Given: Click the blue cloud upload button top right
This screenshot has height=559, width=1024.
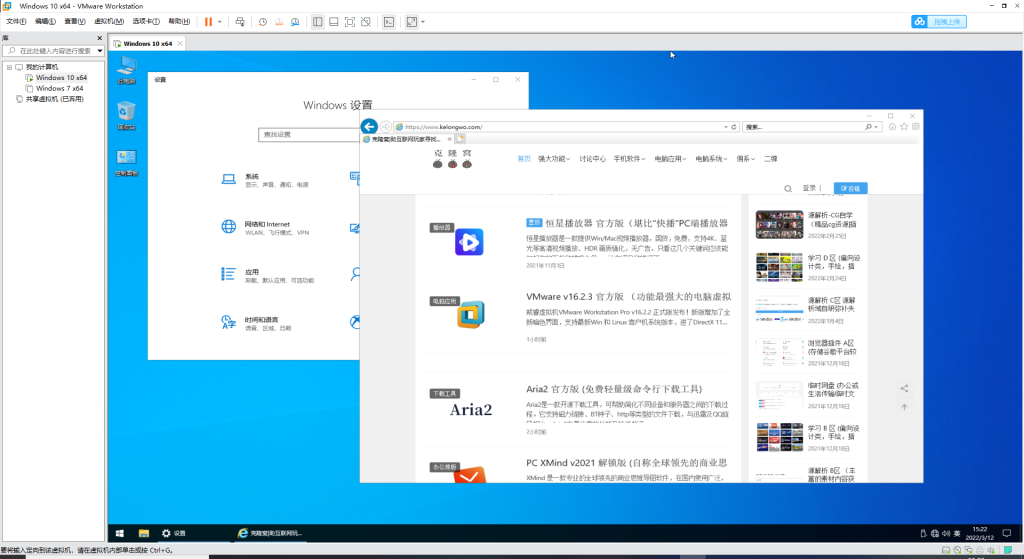Looking at the screenshot, I should [939, 22].
